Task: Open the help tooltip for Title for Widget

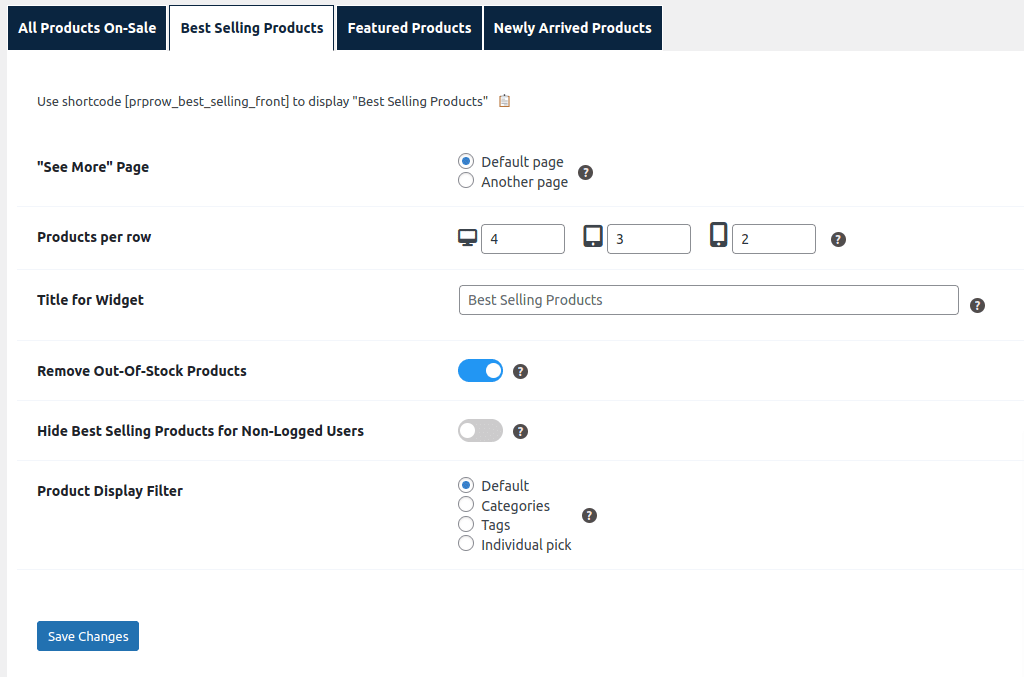Action: [977, 305]
